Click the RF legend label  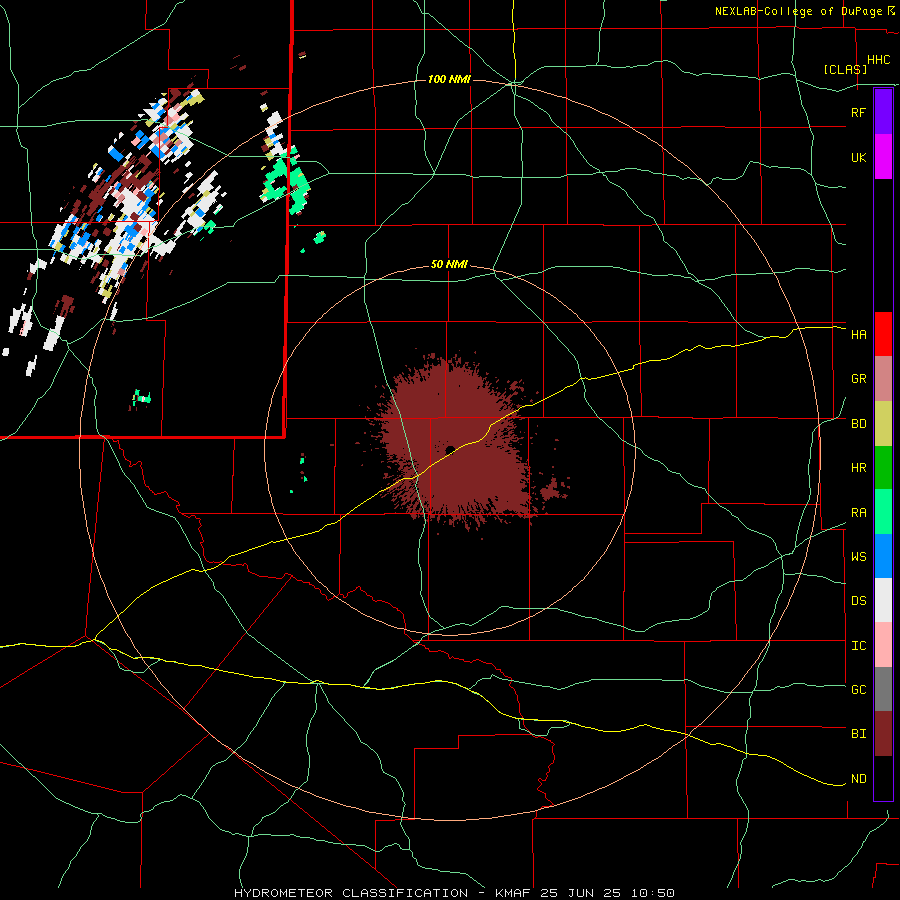tap(858, 112)
